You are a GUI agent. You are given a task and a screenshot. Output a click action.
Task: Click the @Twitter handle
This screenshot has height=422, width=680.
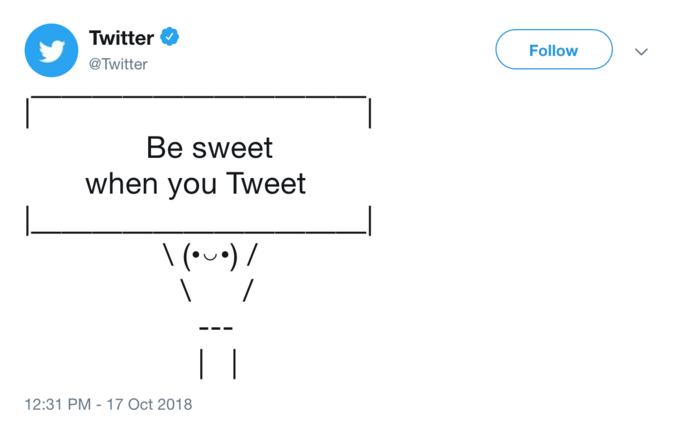(118, 64)
